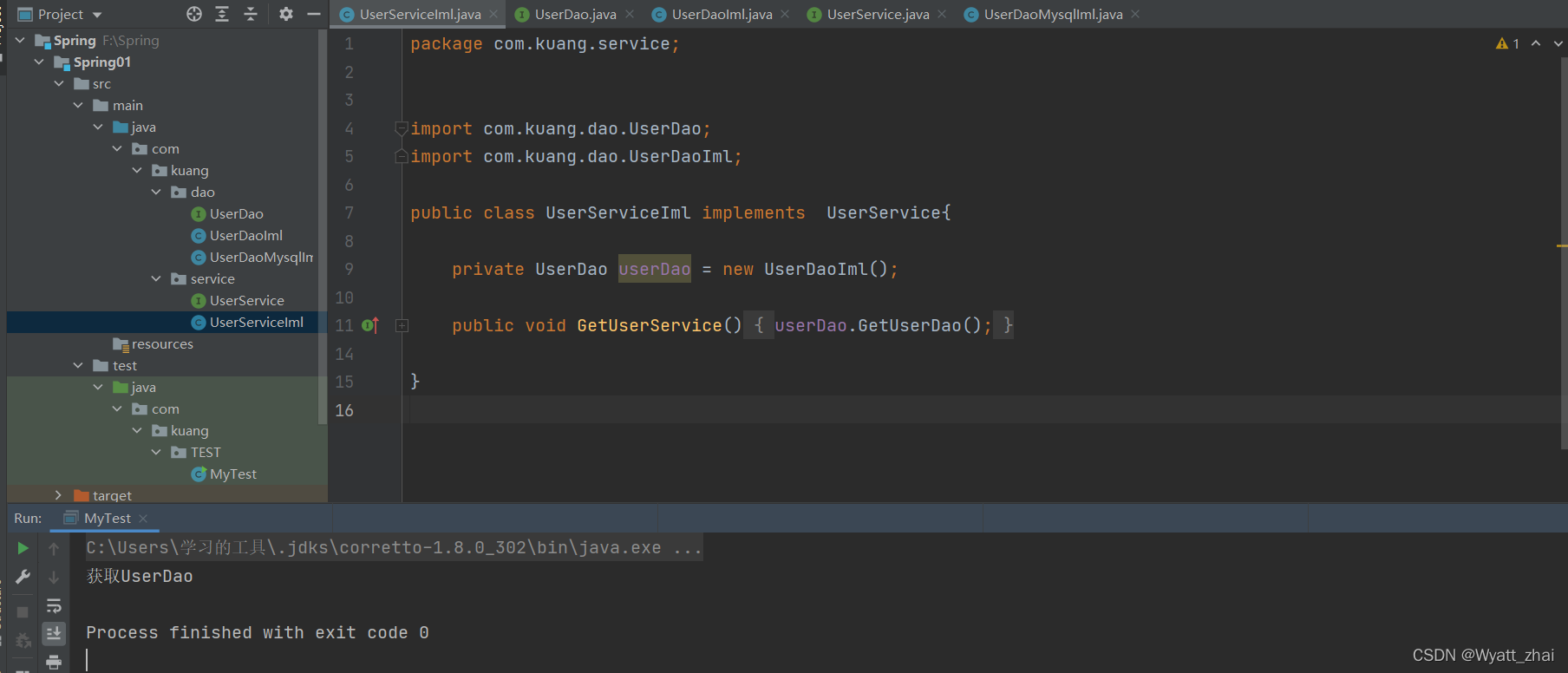Image resolution: width=1568 pixels, height=673 pixels.
Task: Switch to the UserDaoIml.java tab
Action: pos(722,14)
